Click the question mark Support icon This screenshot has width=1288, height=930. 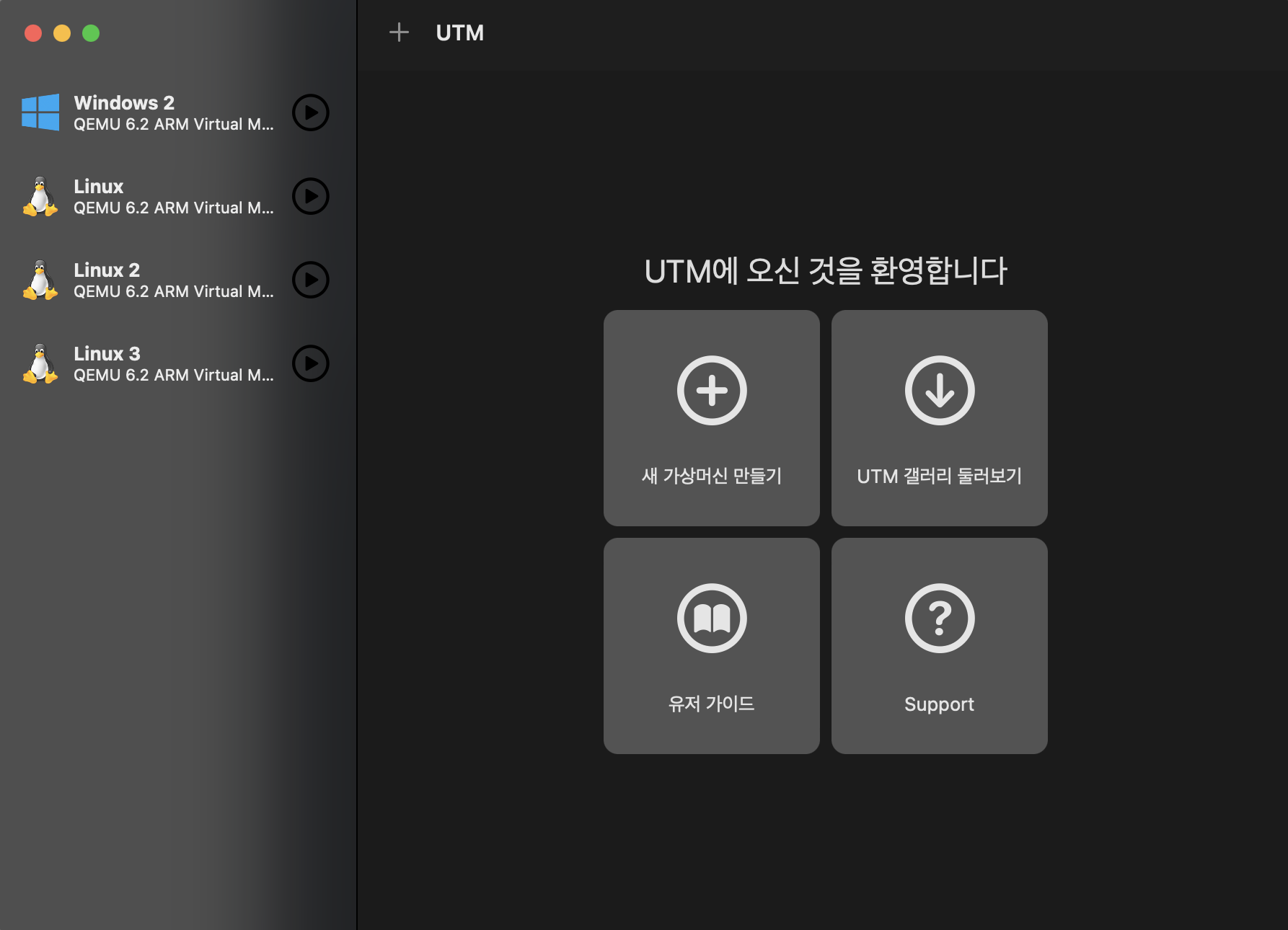click(940, 618)
